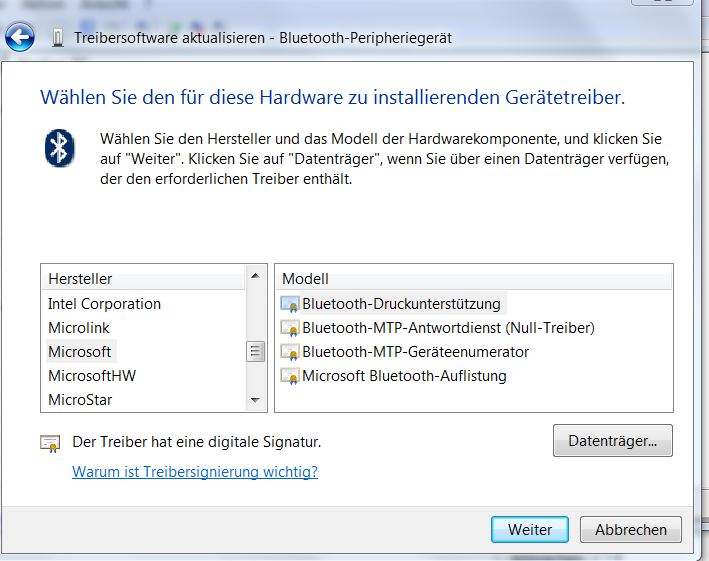Click the Bluetooth logo icon
Screen dimensions: 709x561
60,148
